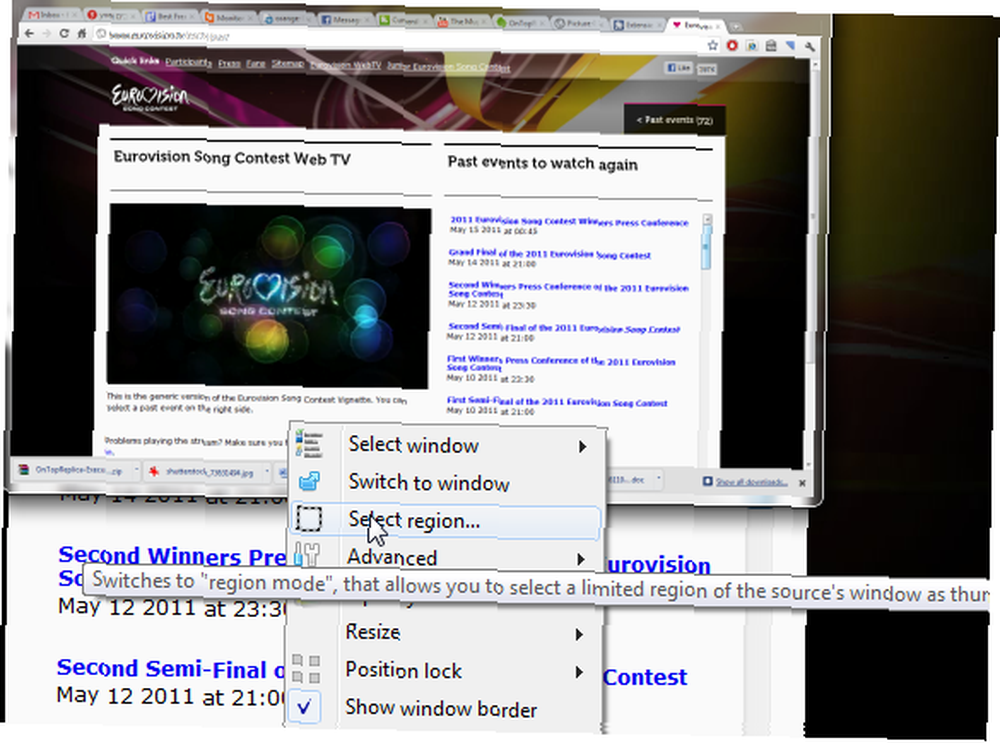Reload the Eurovision page

click(64, 33)
